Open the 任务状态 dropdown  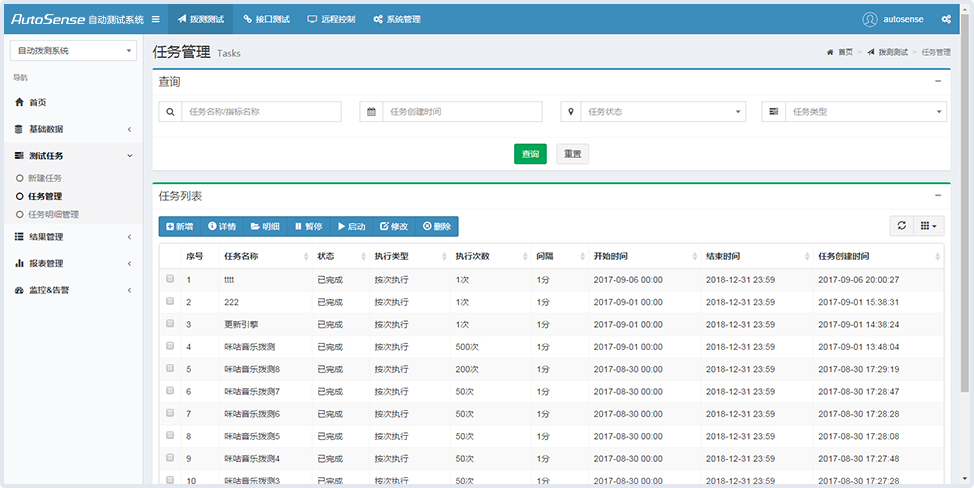pos(662,112)
